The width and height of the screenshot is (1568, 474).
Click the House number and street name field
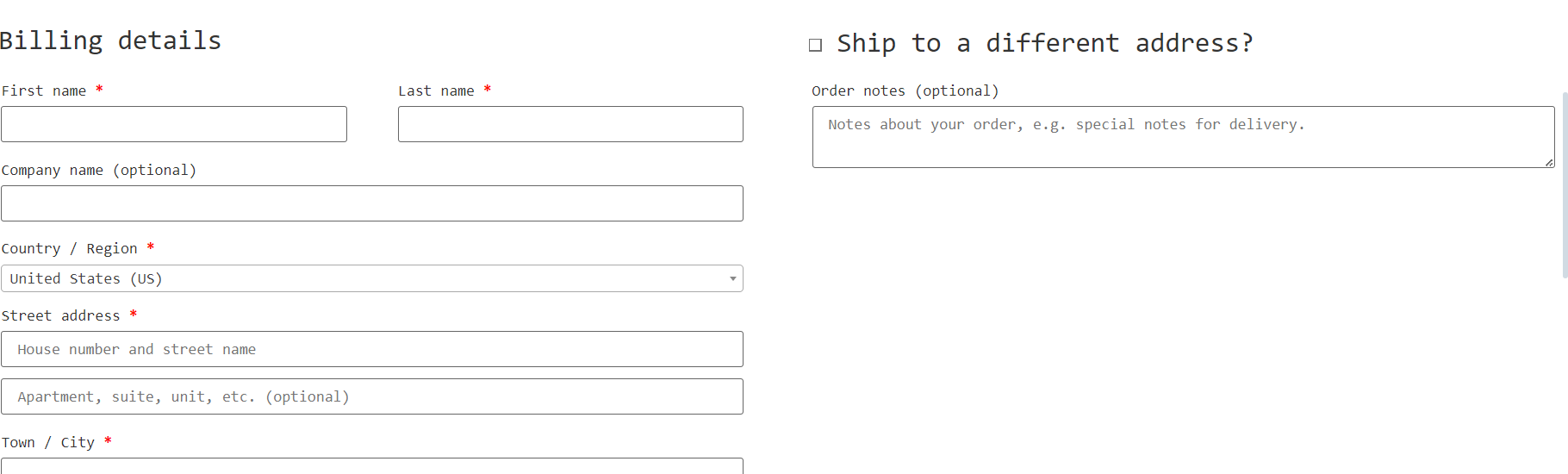[x=371, y=349]
